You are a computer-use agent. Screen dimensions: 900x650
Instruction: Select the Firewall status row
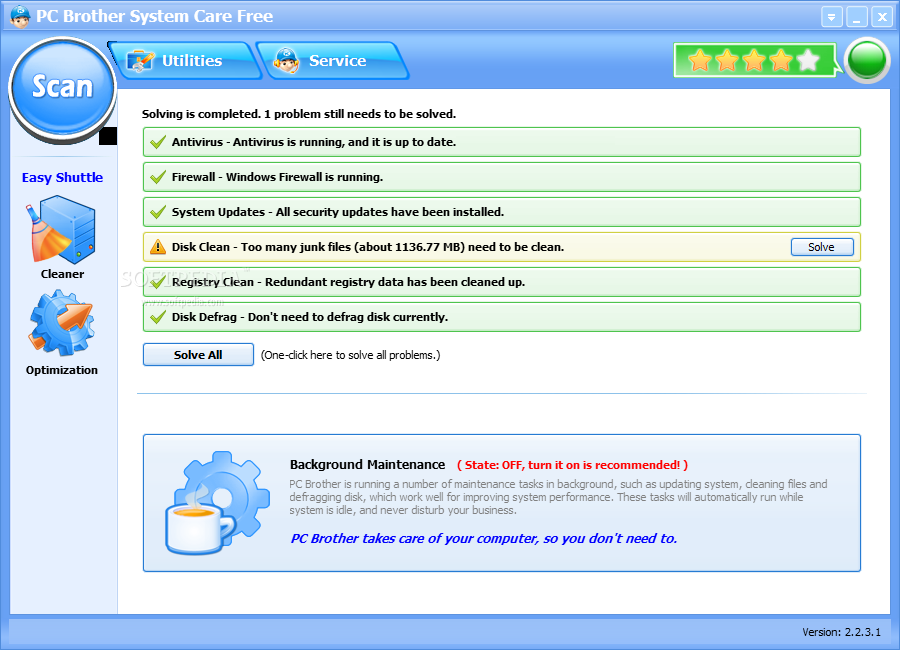point(502,177)
